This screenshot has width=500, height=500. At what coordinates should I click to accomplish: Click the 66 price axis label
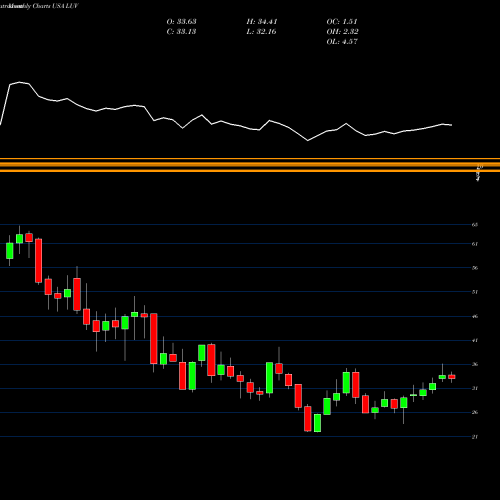tap(475, 225)
